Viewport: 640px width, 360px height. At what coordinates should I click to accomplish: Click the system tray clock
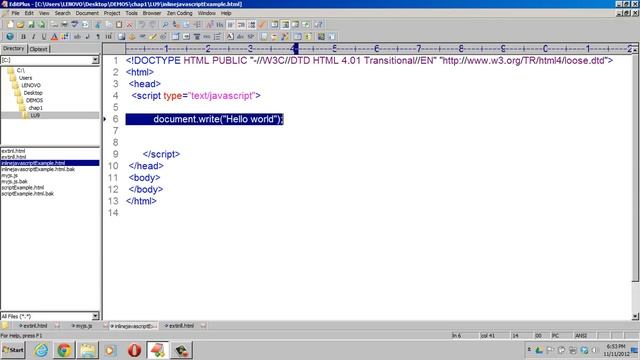(616, 350)
